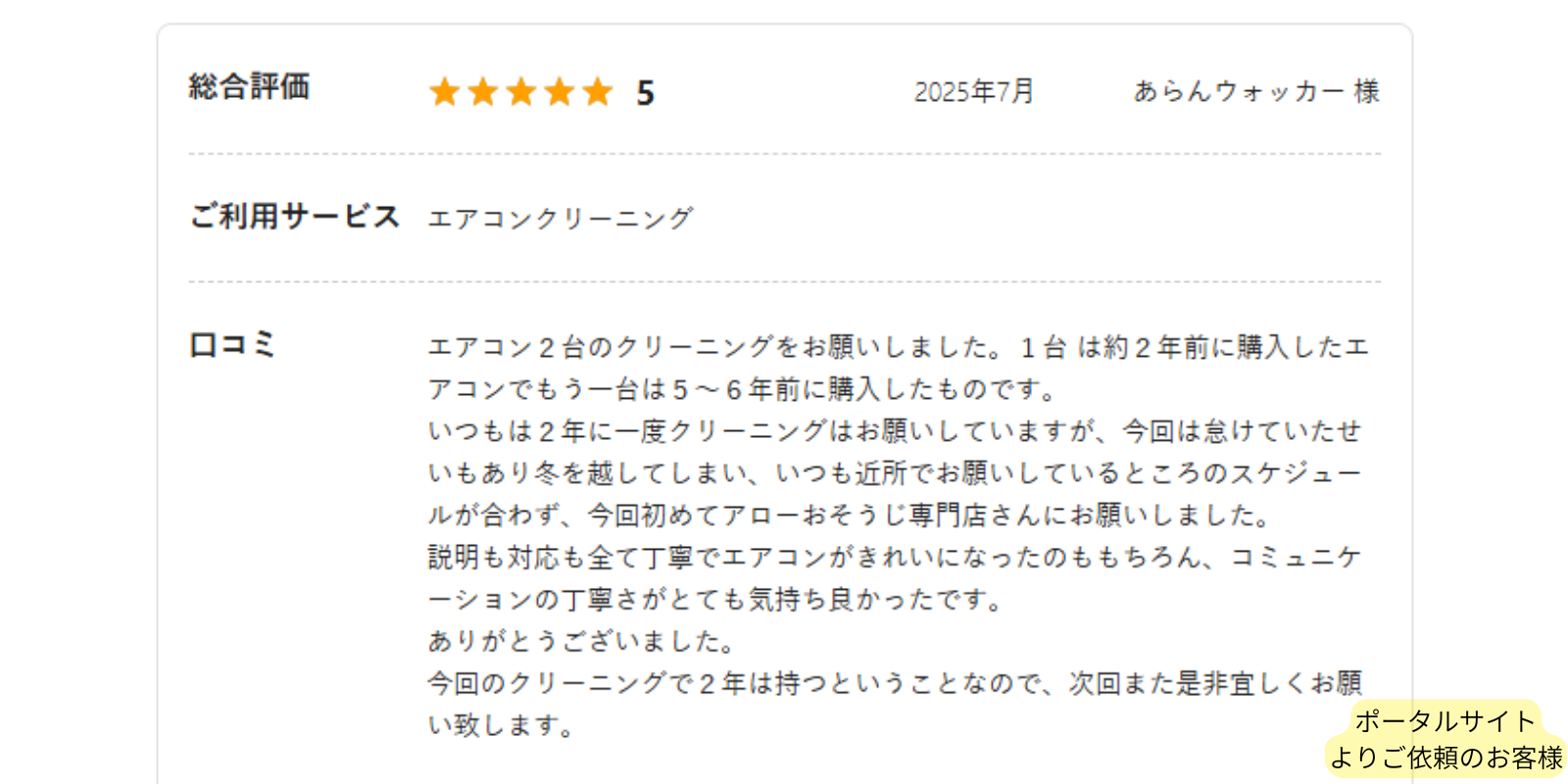Click the fourth orange rating star
1568x784 pixels.
click(x=559, y=92)
